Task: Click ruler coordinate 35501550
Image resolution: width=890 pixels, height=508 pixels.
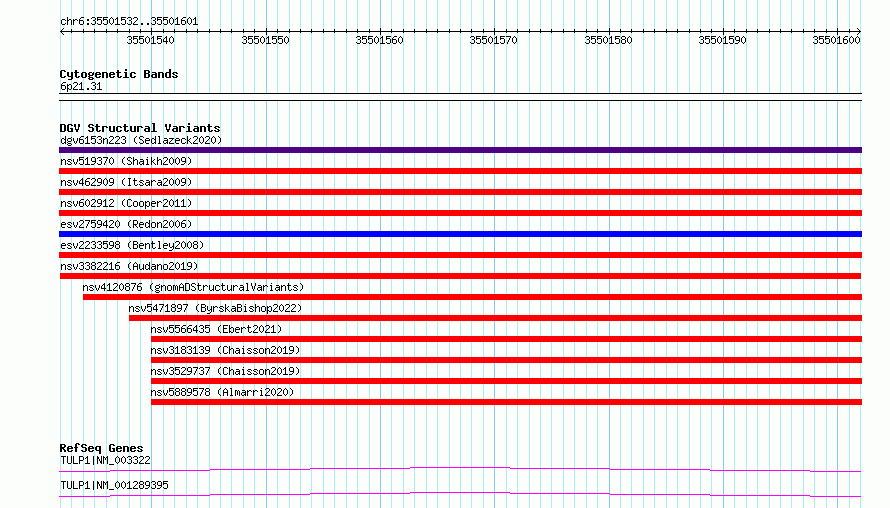Action: coord(265,40)
